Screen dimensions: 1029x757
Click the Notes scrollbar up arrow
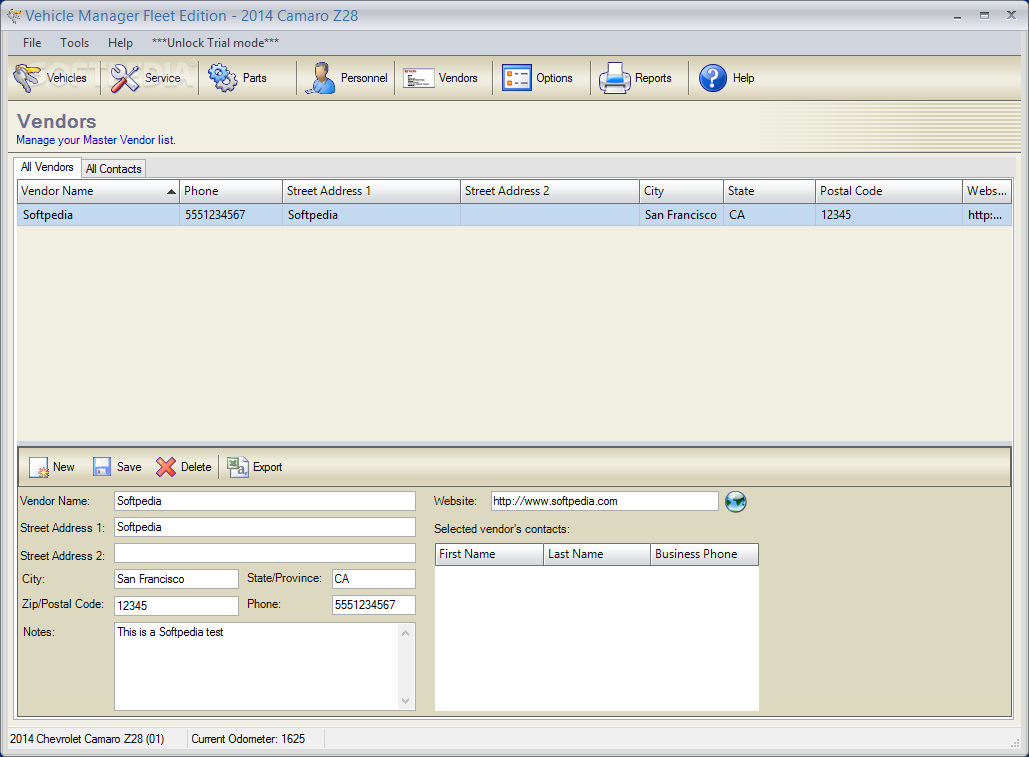(x=406, y=633)
